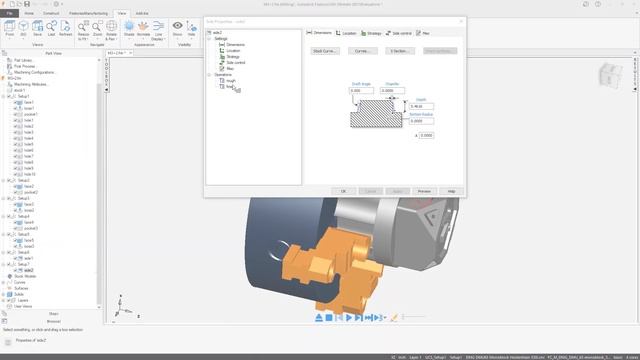Viewport: 640px width, 360px height.
Task: Click the Curves... button
Action: point(362,51)
